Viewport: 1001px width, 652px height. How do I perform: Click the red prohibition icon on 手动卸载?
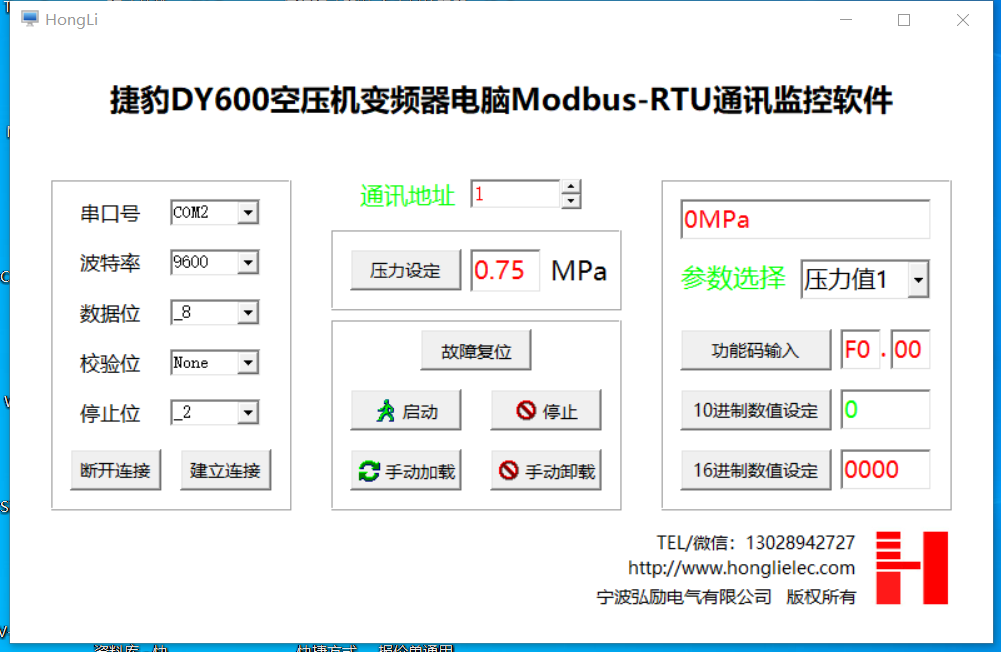pyautogui.click(x=508, y=471)
